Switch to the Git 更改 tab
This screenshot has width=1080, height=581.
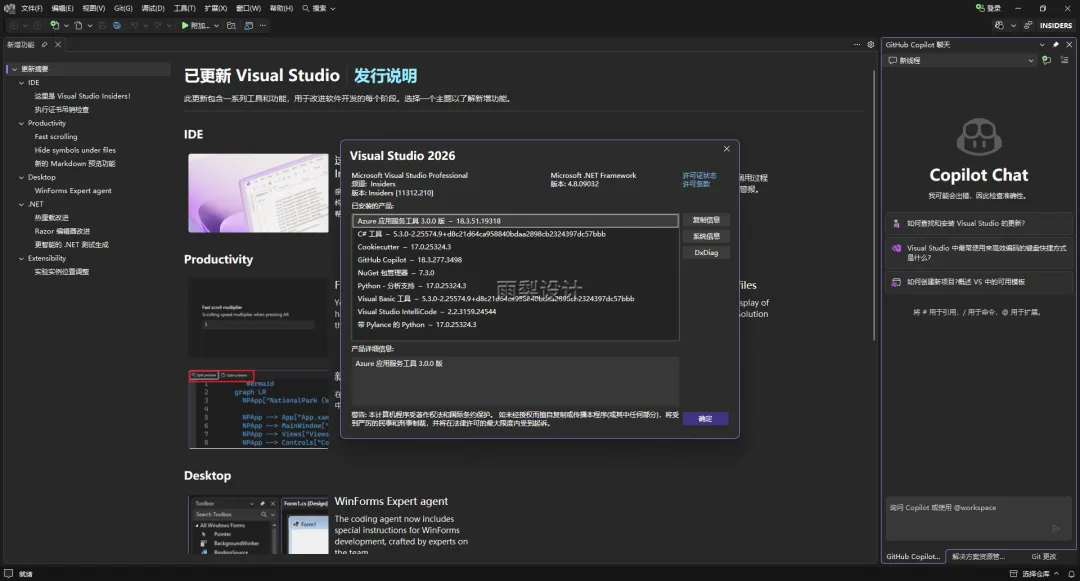tap(1043, 556)
